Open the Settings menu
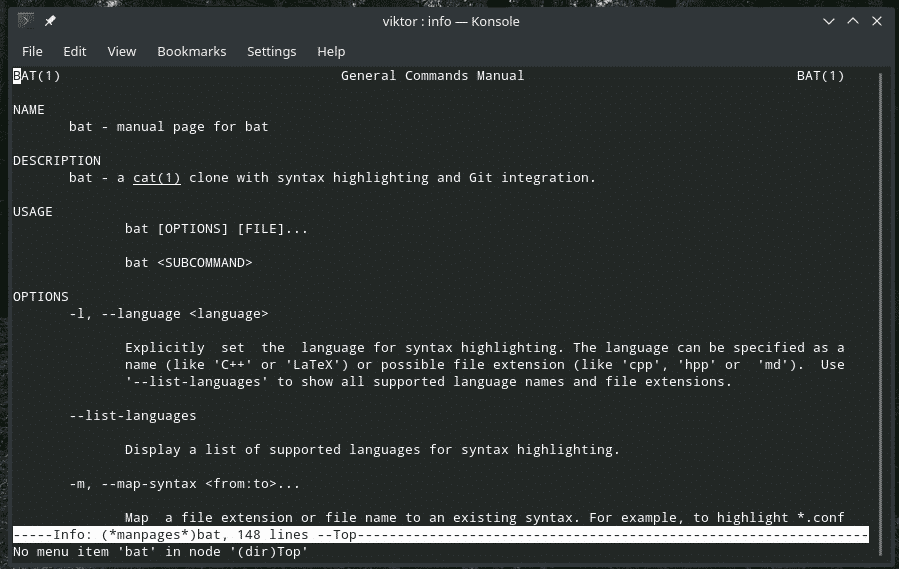This screenshot has width=899, height=569. 271,51
